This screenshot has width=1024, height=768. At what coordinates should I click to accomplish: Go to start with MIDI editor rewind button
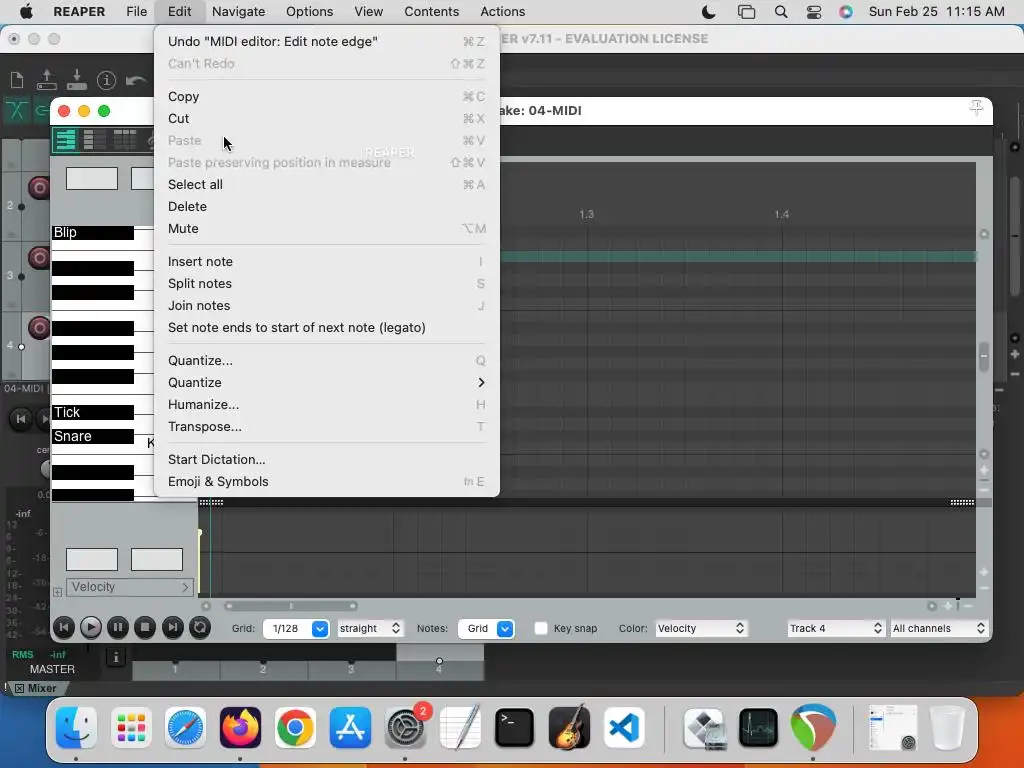click(x=63, y=628)
